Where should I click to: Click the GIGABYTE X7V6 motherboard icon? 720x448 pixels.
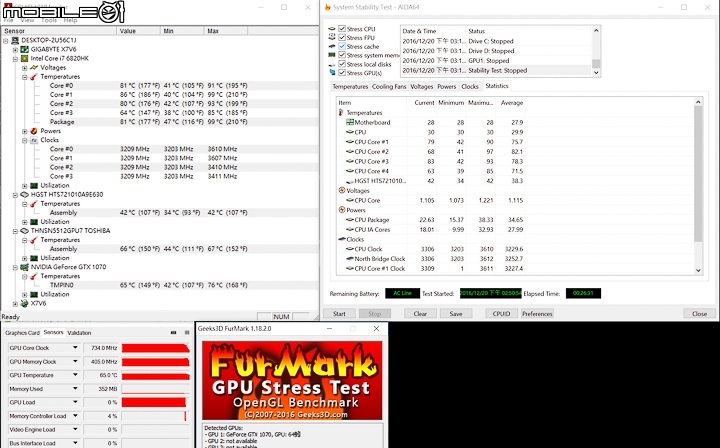[25, 50]
